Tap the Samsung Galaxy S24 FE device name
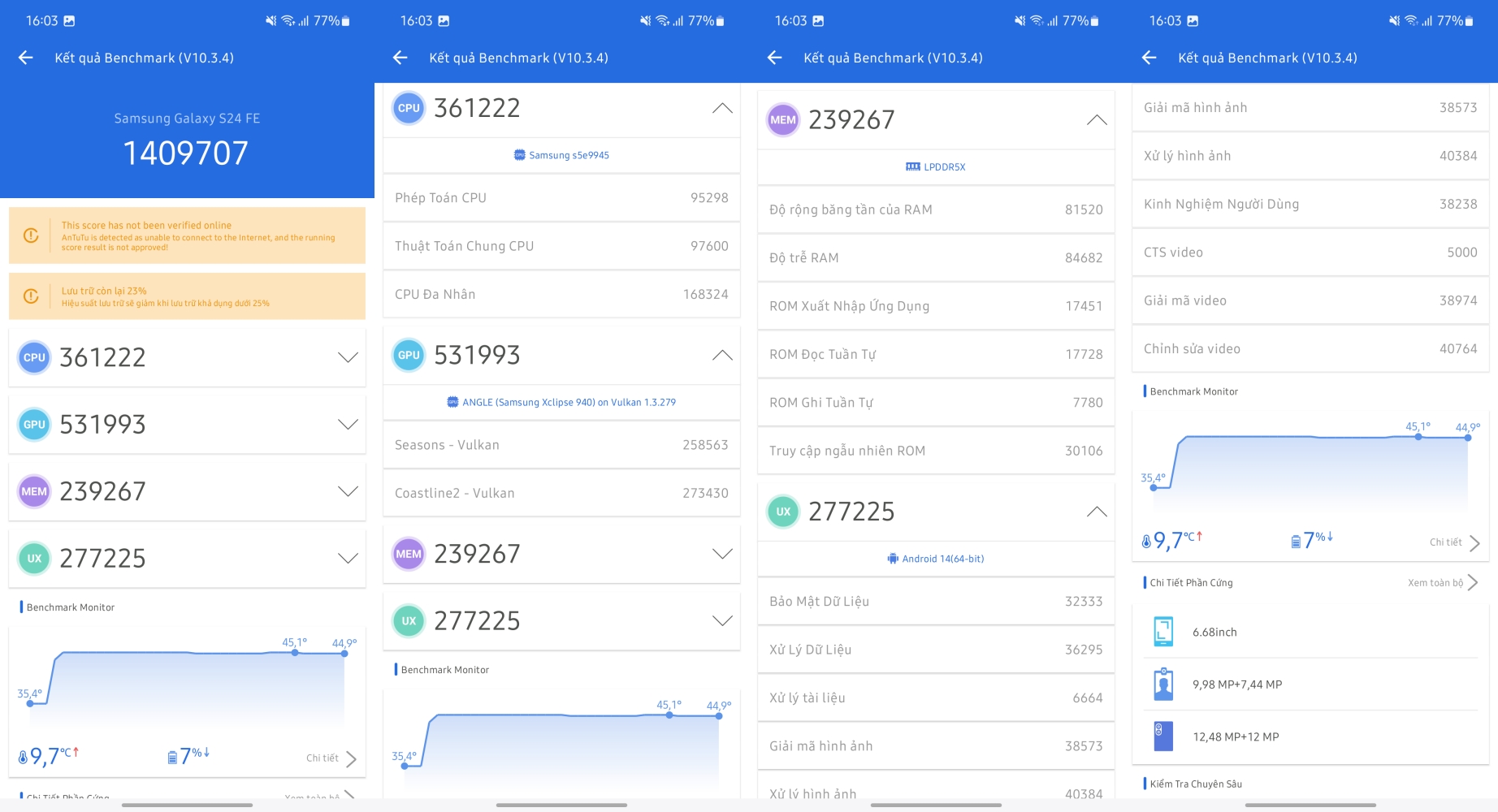Screen dimensions: 1498x812 [x=187, y=119]
